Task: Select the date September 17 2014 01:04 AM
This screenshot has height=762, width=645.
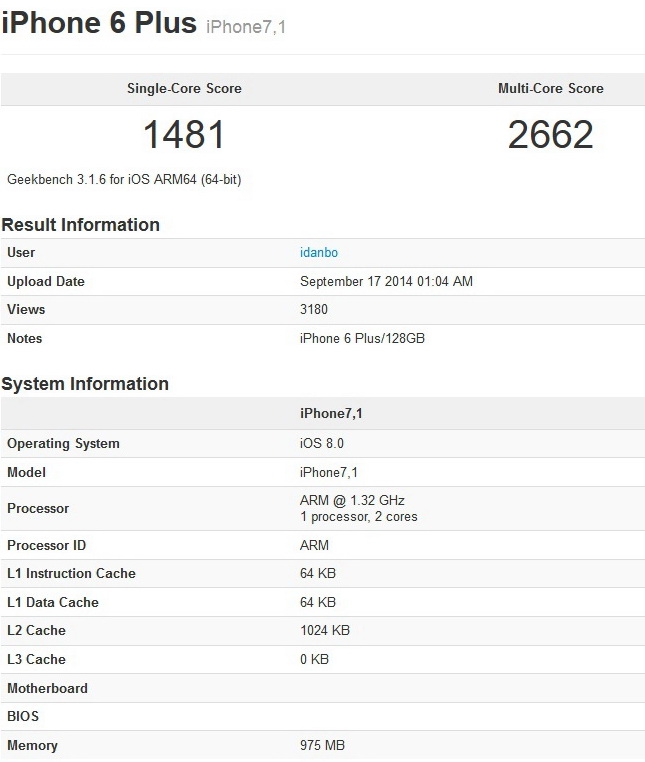Action: click(x=386, y=281)
